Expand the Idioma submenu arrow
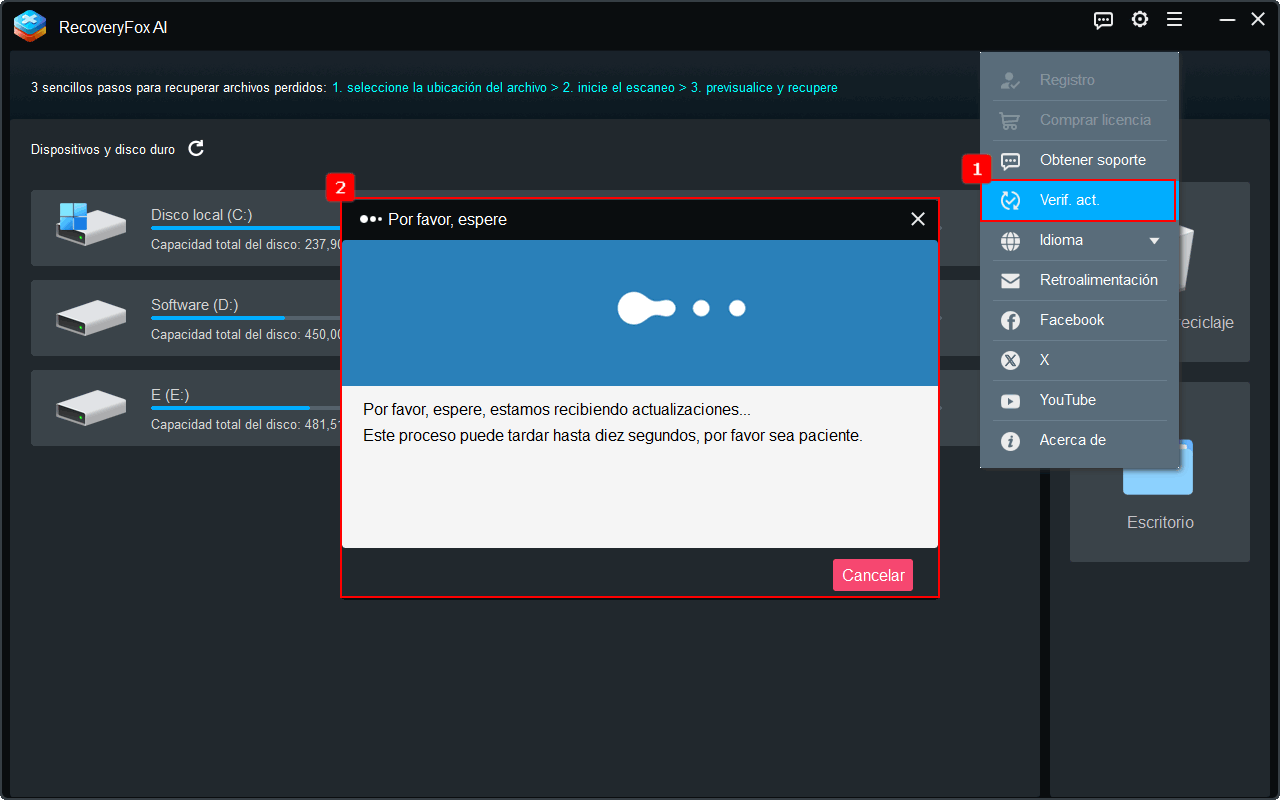The height and width of the screenshot is (800, 1280). click(x=1154, y=241)
